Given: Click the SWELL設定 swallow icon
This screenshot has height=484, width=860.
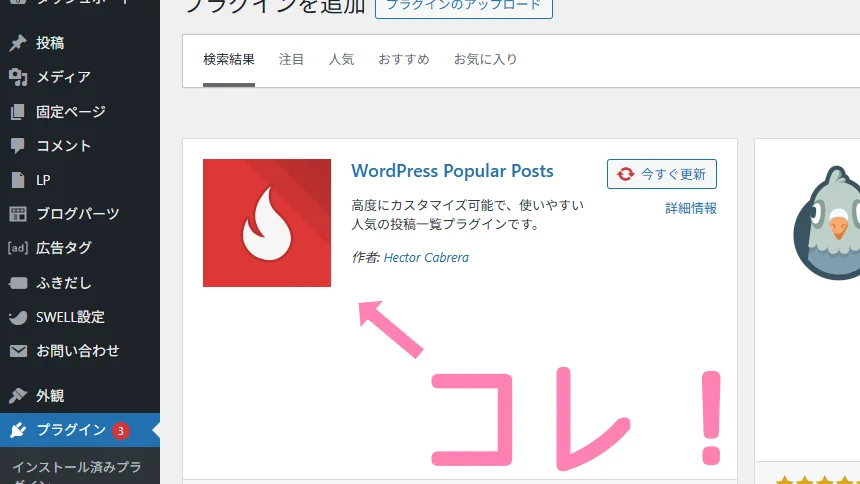Looking at the screenshot, I should tap(18, 317).
